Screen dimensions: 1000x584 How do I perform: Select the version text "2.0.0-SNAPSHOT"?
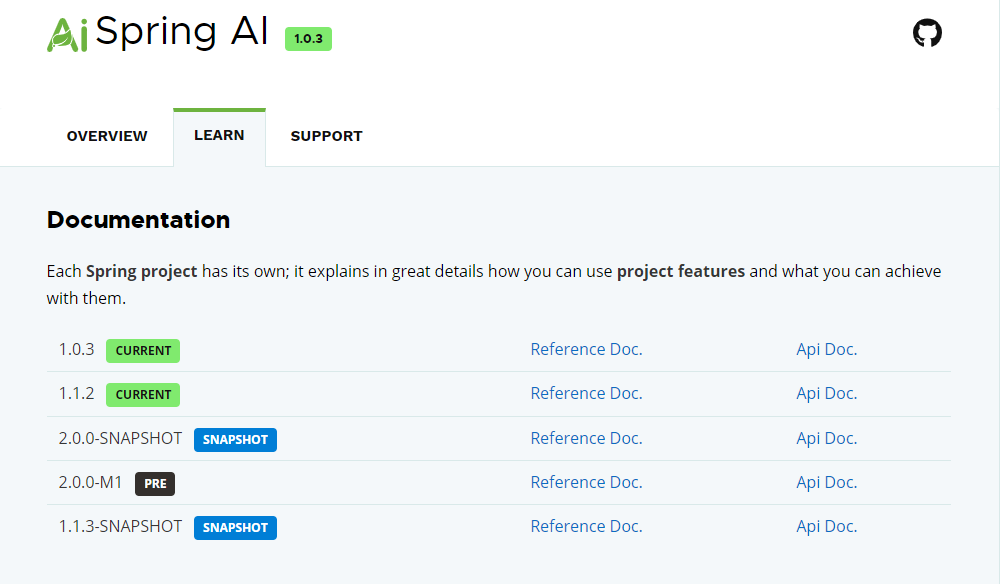pyautogui.click(x=121, y=439)
